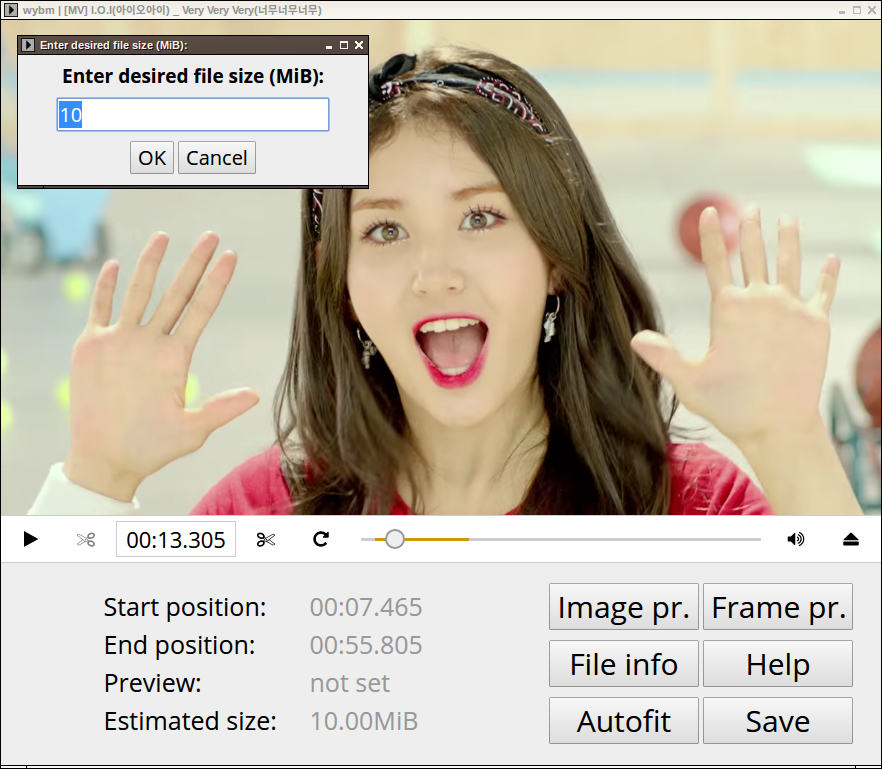
Task: Close the wybm main window
Action: coord(872,10)
